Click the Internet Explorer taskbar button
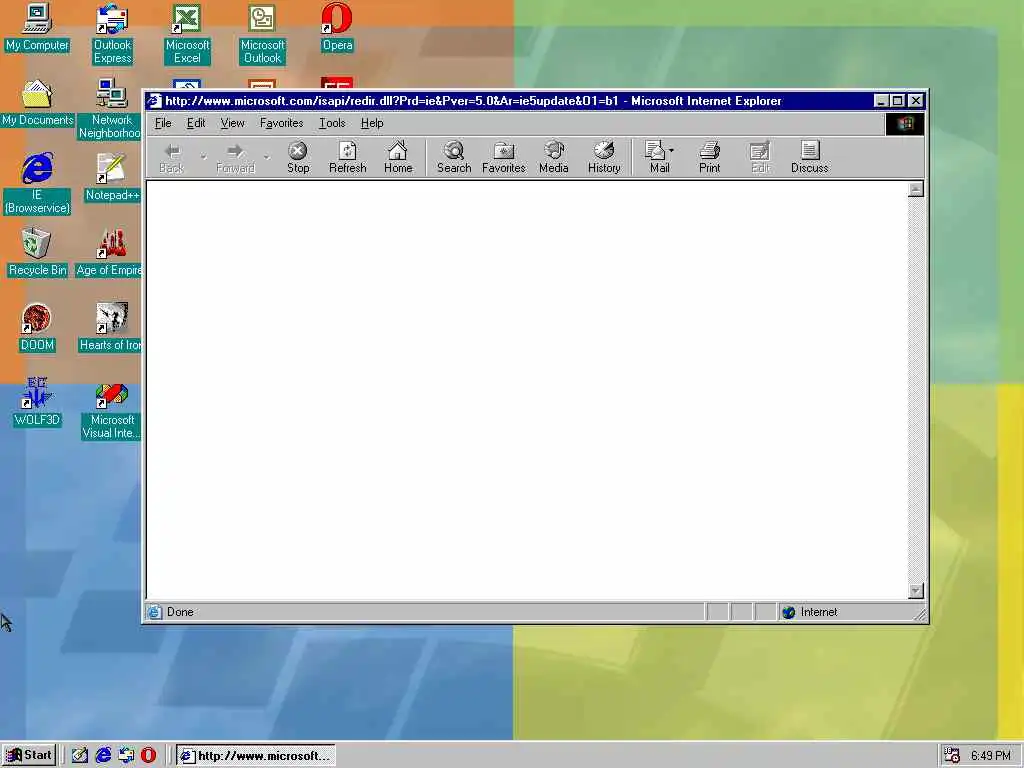The height and width of the screenshot is (768, 1024). coord(256,756)
